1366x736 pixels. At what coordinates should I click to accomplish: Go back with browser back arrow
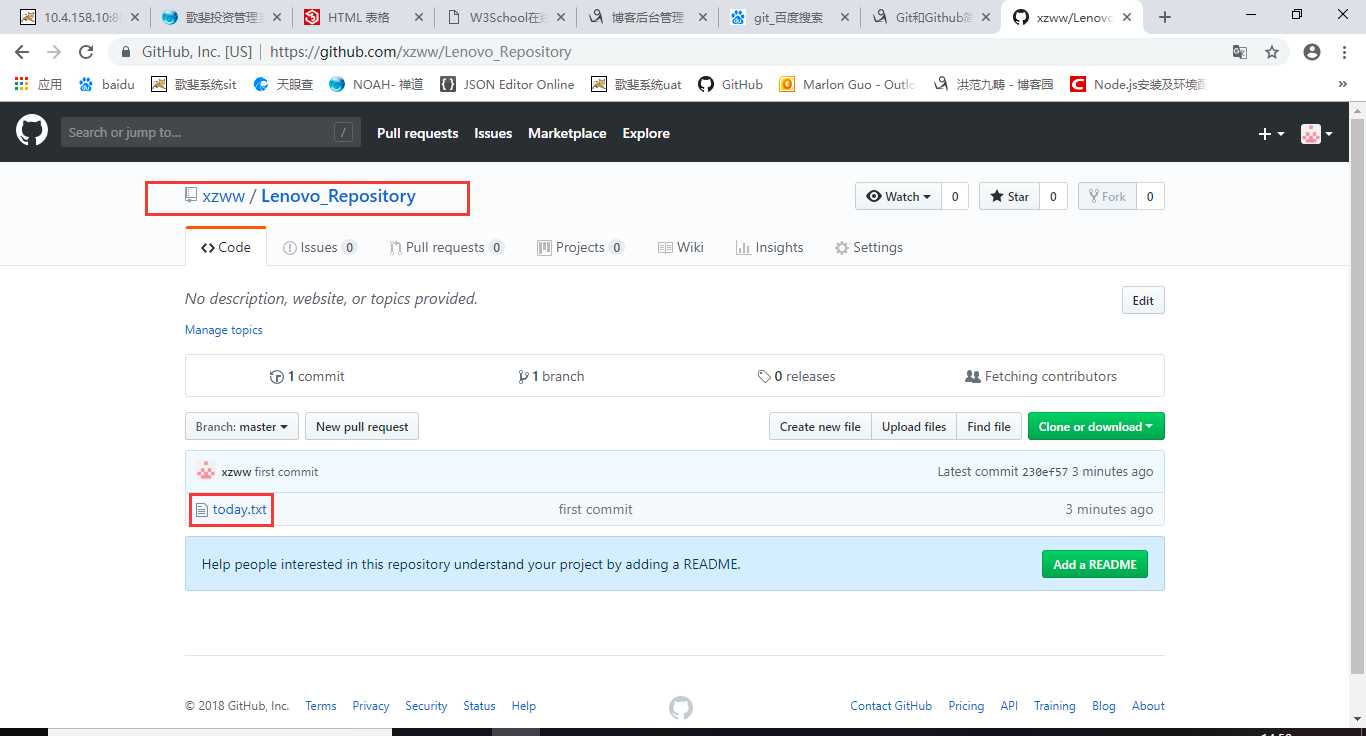(x=22, y=52)
